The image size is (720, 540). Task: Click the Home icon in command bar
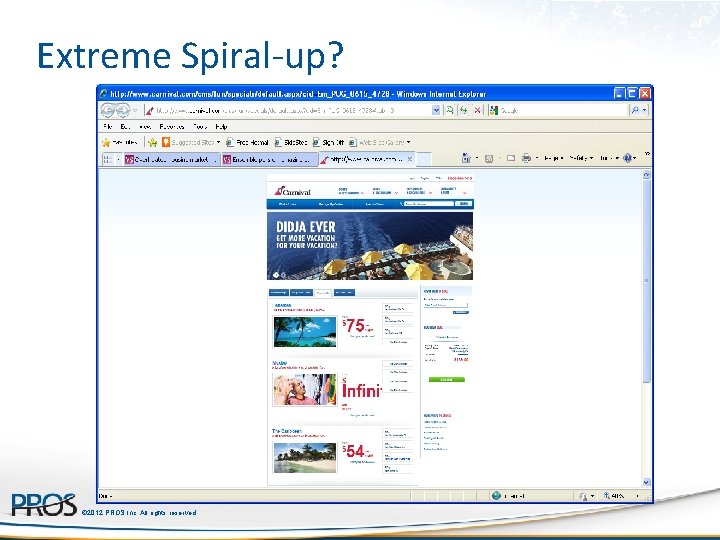click(x=466, y=158)
